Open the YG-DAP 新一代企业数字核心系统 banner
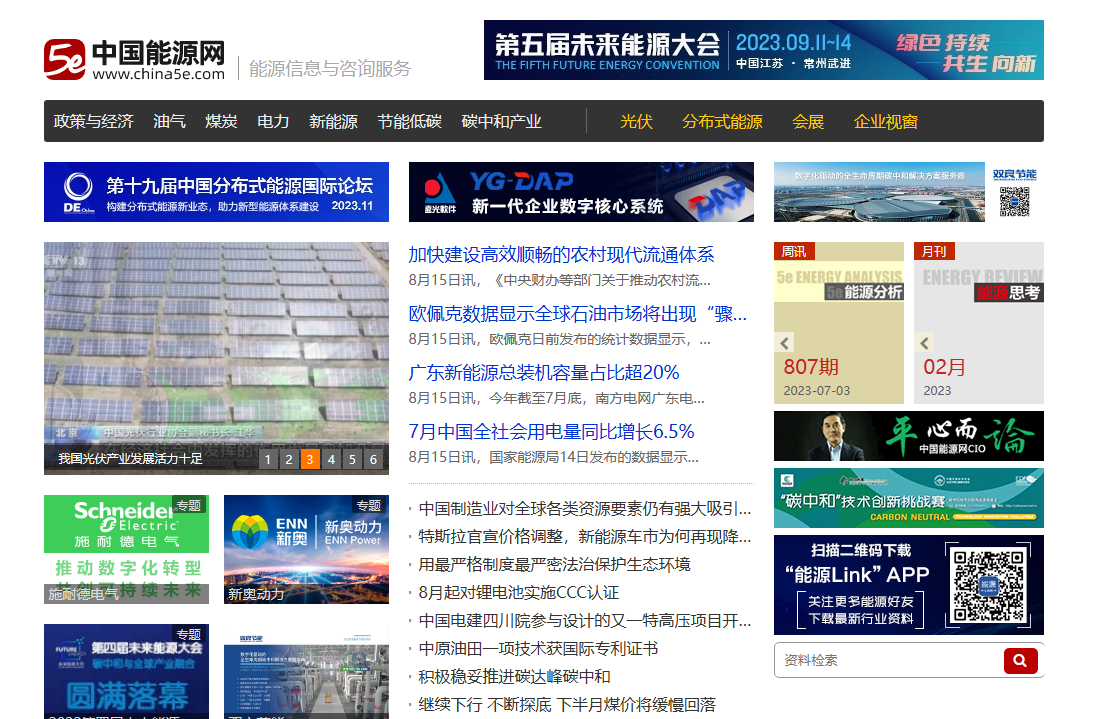 coord(581,192)
